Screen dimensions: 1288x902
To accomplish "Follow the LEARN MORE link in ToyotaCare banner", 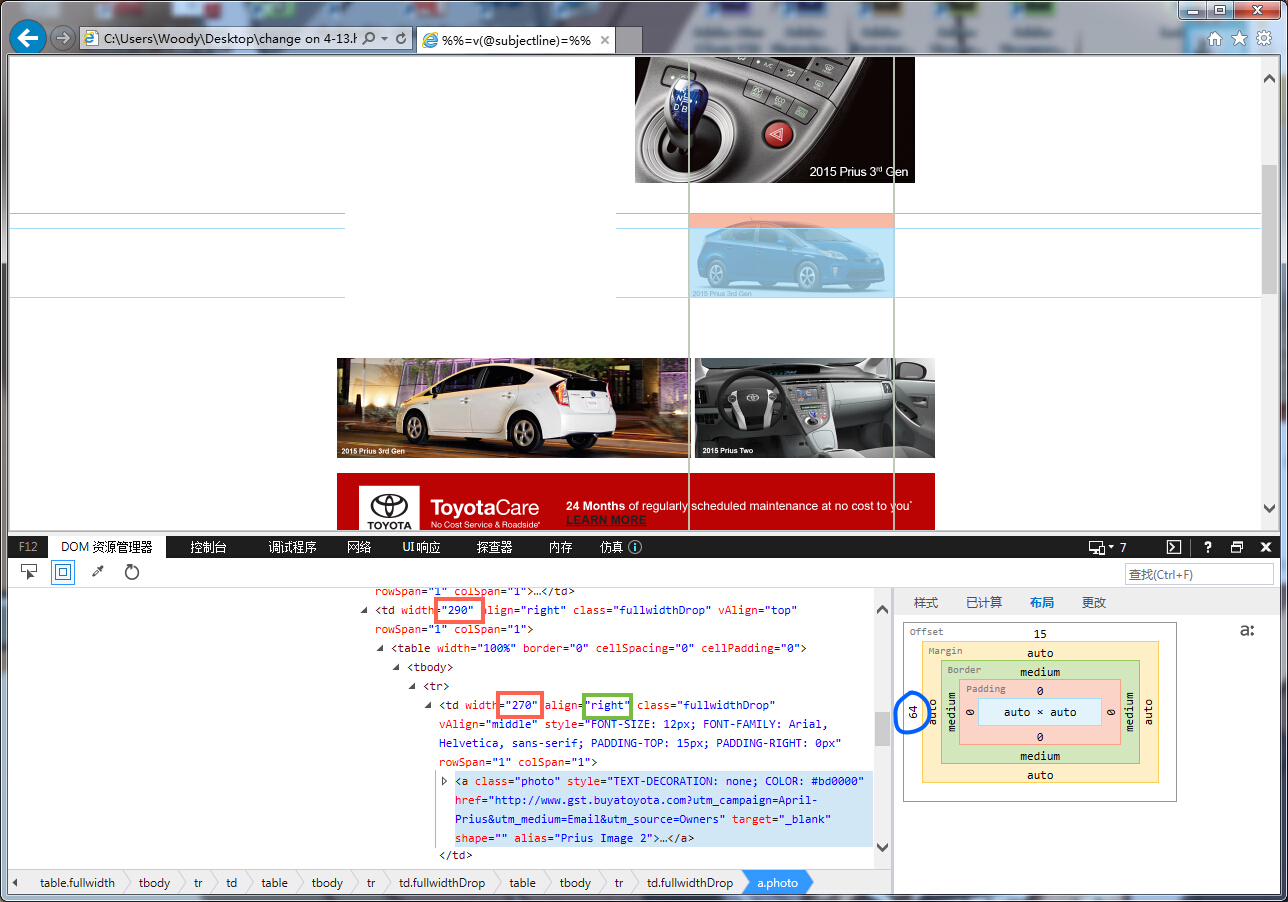I will pyautogui.click(x=606, y=520).
